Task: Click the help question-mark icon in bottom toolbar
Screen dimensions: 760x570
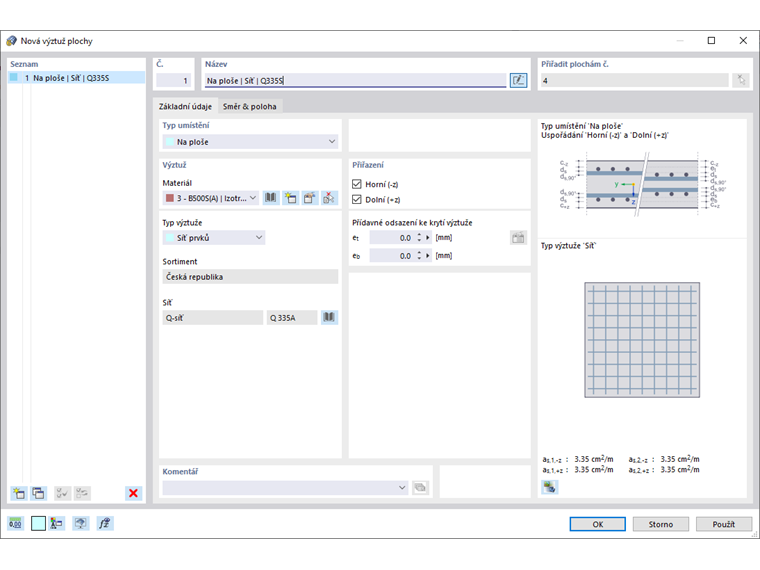Action: click(x=80, y=523)
